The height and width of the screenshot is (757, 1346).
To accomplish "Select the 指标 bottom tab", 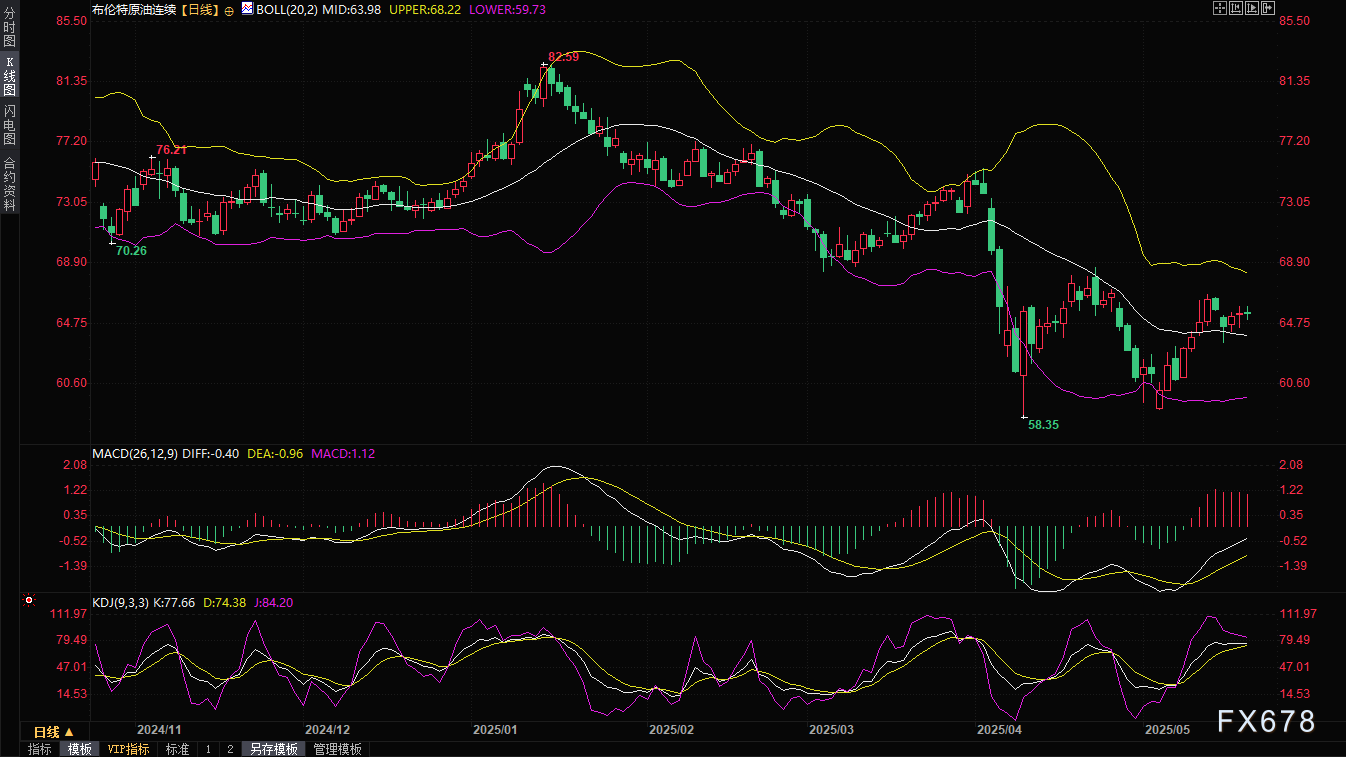I will click(40, 749).
